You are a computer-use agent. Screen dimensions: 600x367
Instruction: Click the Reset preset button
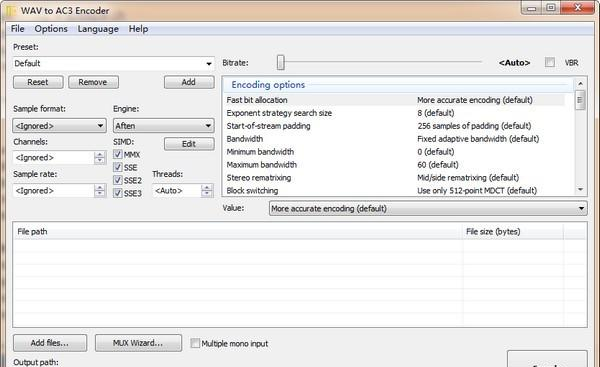pos(38,82)
